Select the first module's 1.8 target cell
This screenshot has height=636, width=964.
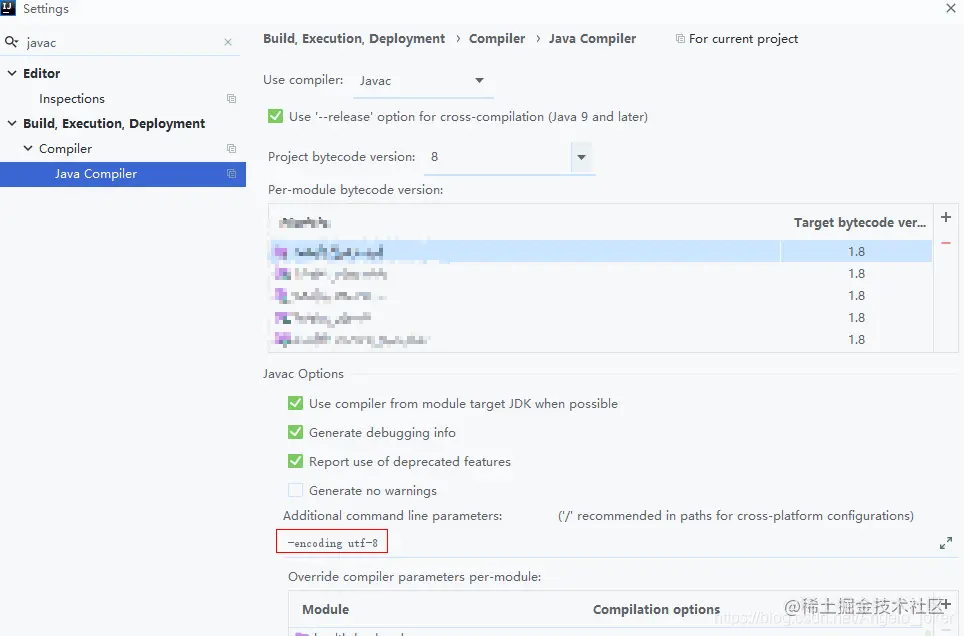(856, 252)
